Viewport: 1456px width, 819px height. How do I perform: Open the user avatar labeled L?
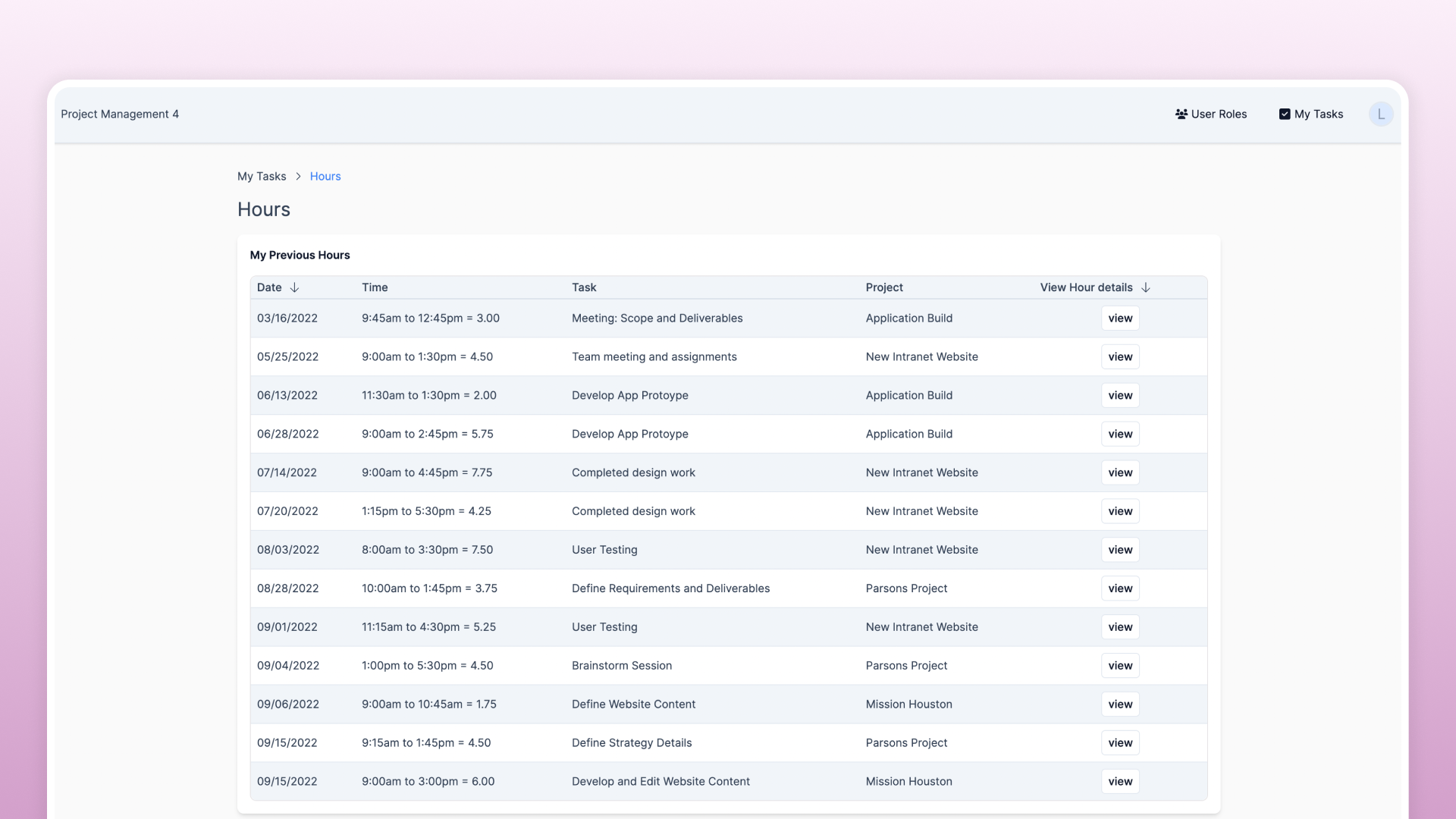click(x=1380, y=114)
